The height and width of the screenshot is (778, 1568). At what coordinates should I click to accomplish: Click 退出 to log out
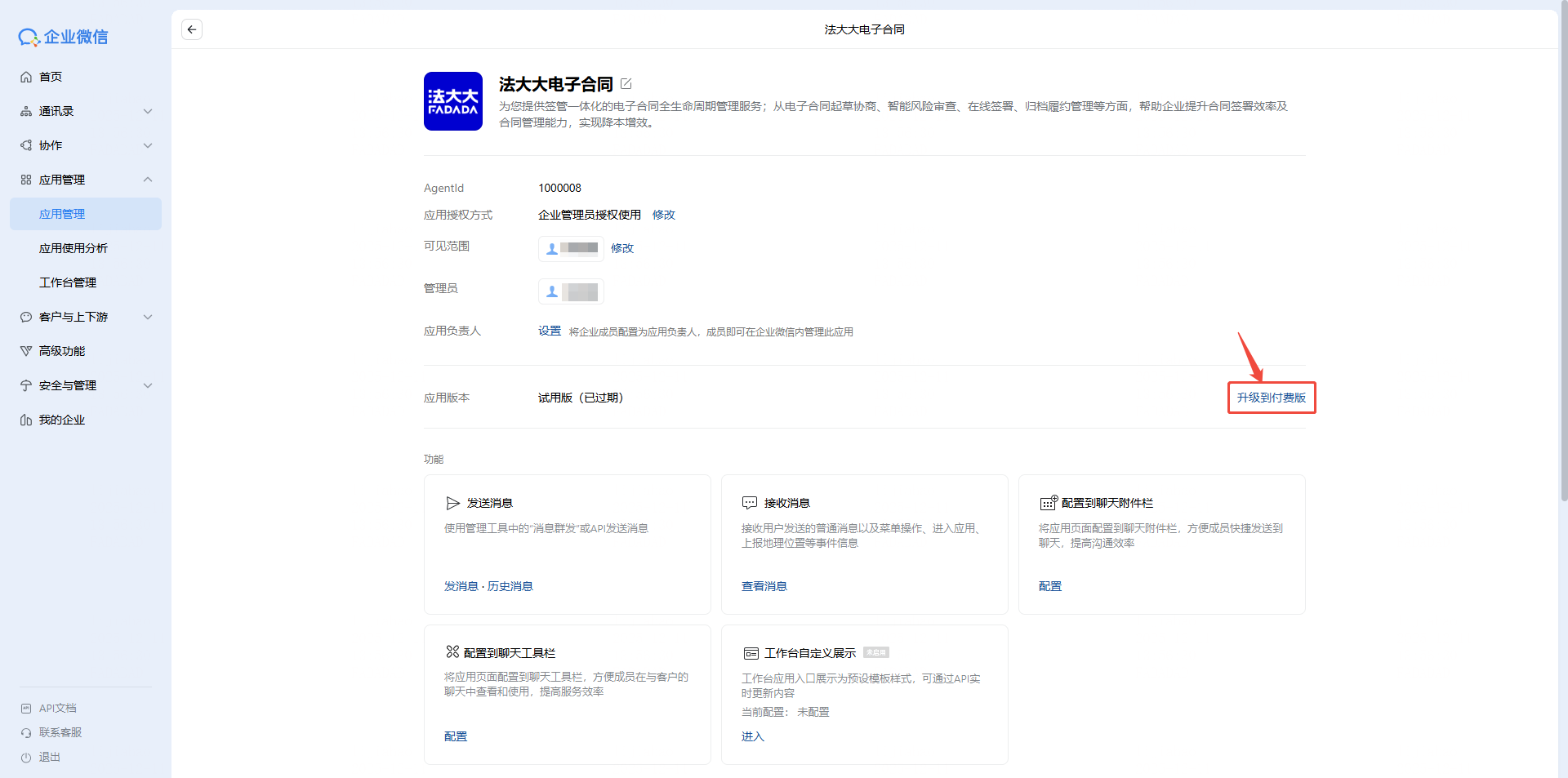click(x=50, y=758)
